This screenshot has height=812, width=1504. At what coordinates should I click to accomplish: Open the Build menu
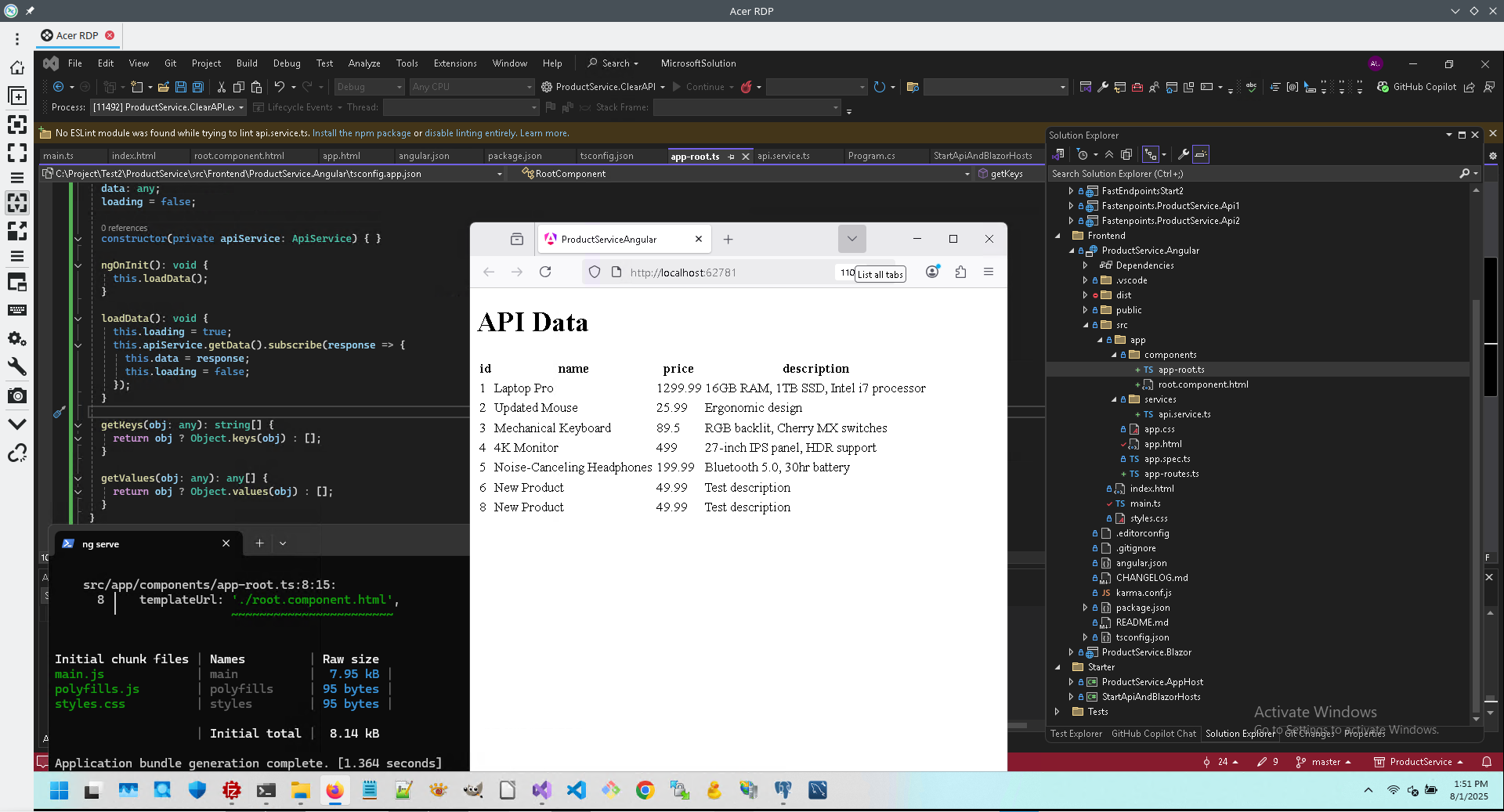[247, 63]
